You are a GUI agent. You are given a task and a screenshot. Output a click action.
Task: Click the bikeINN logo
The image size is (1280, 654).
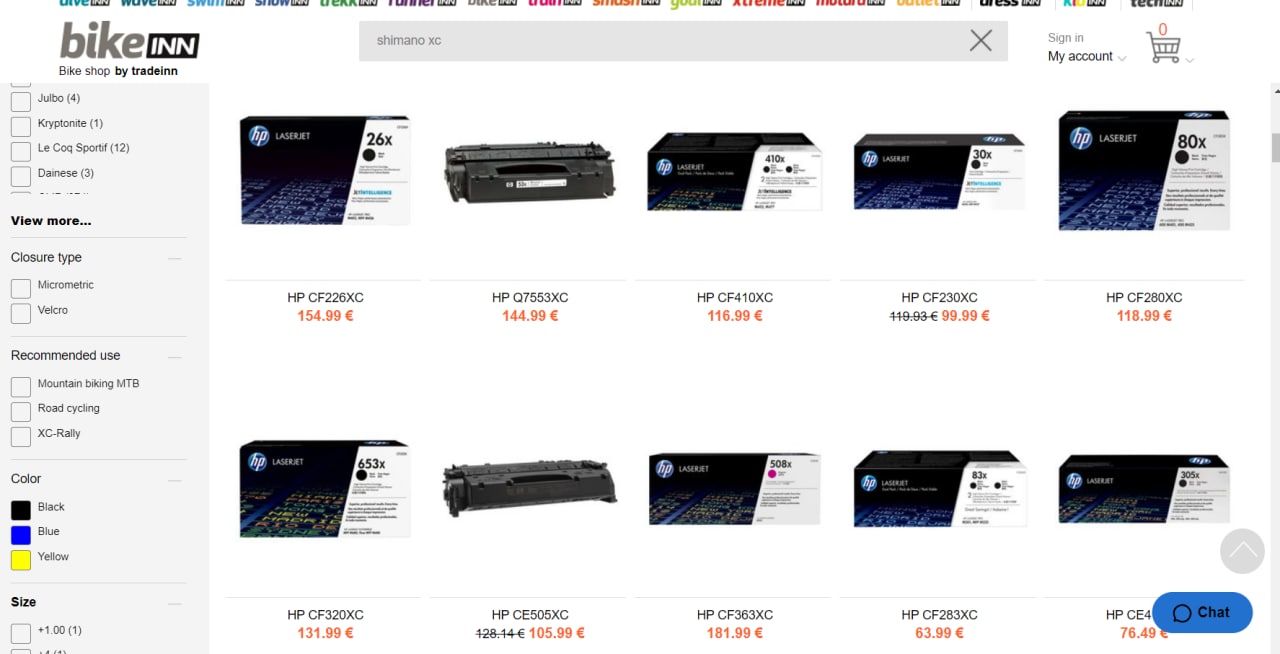[x=129, y=43]
